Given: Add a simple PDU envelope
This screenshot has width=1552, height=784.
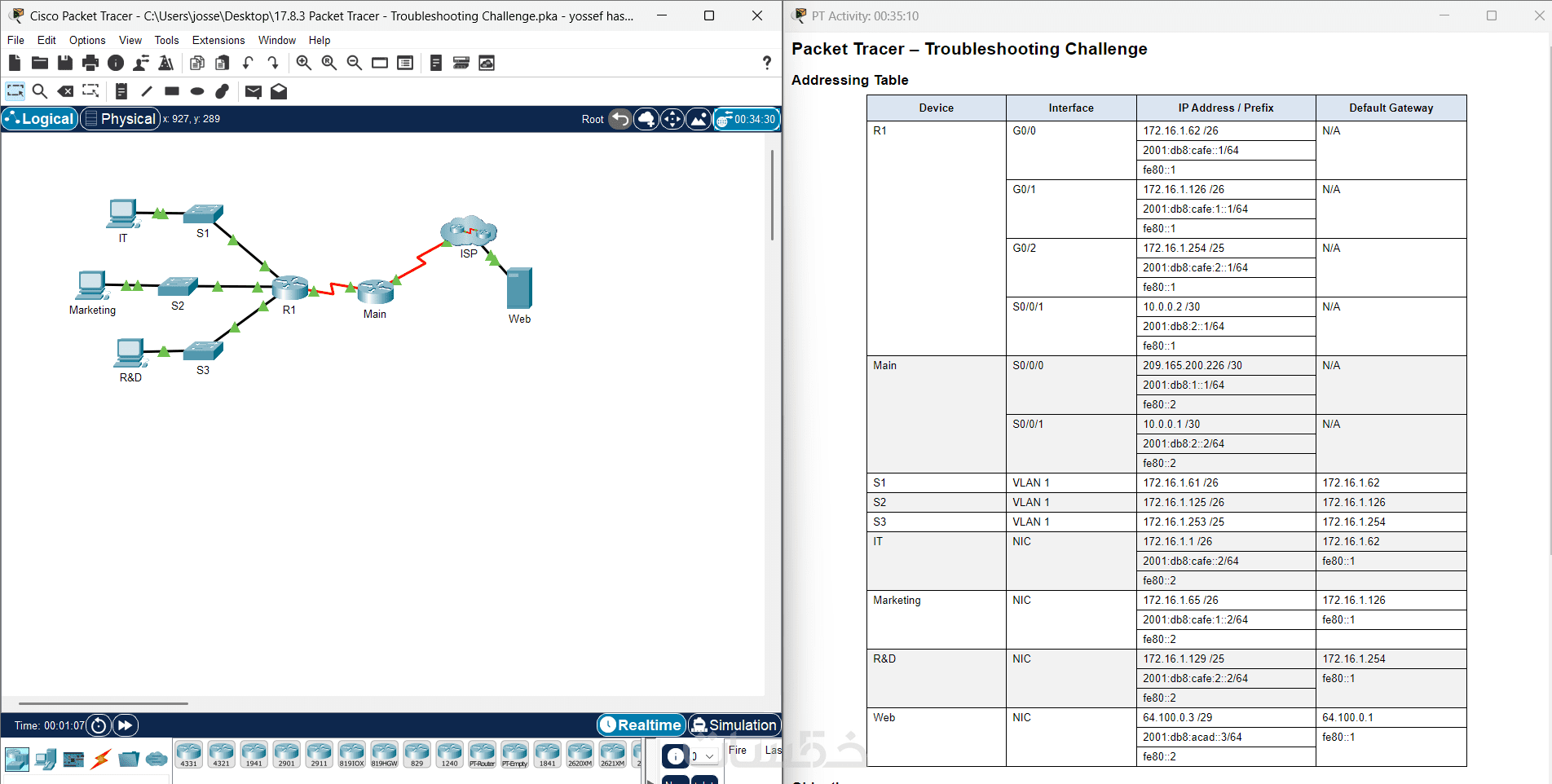Looking at the screenshot, I should 254,91.
